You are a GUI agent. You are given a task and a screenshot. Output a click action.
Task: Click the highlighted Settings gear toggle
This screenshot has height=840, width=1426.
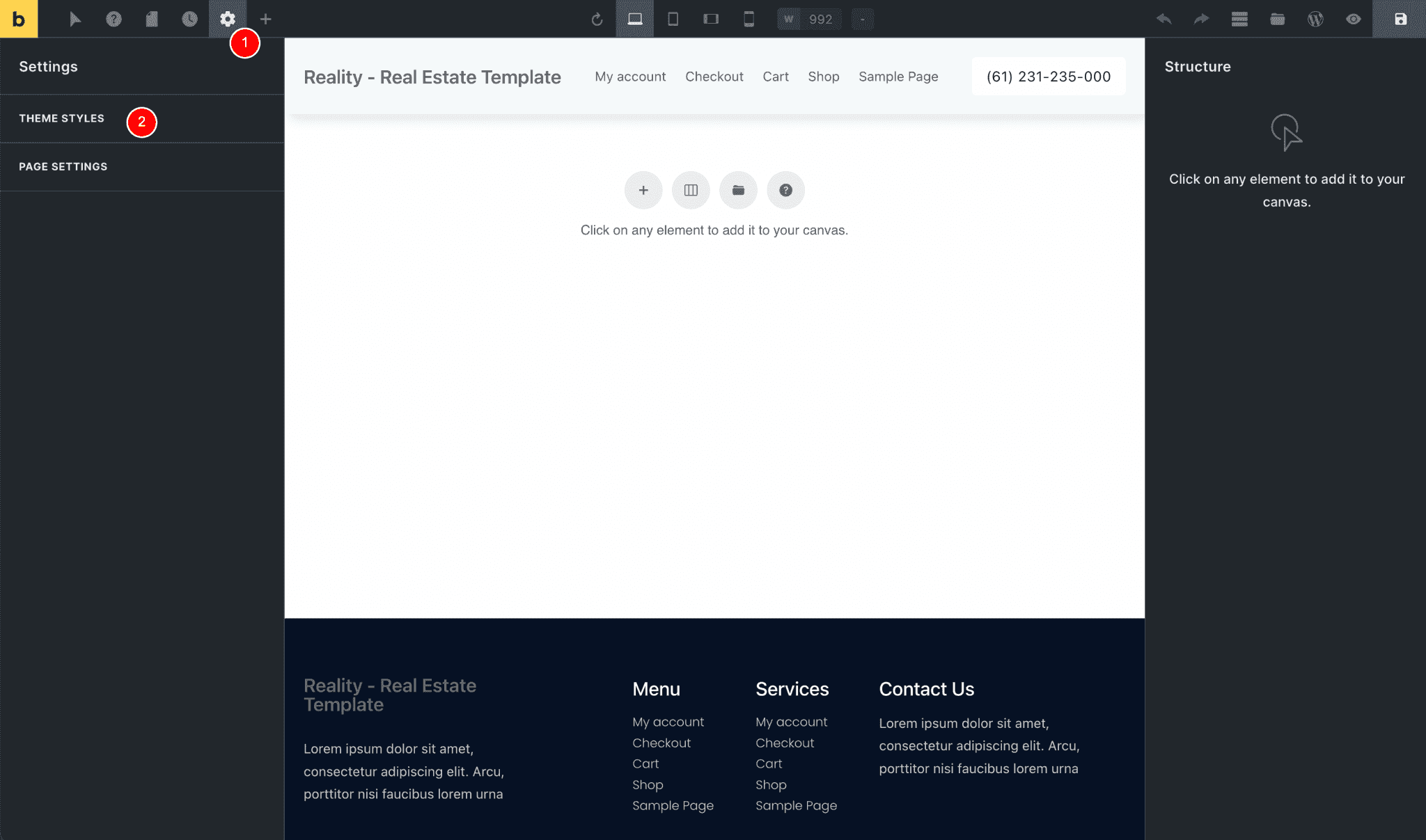(227, 19)
